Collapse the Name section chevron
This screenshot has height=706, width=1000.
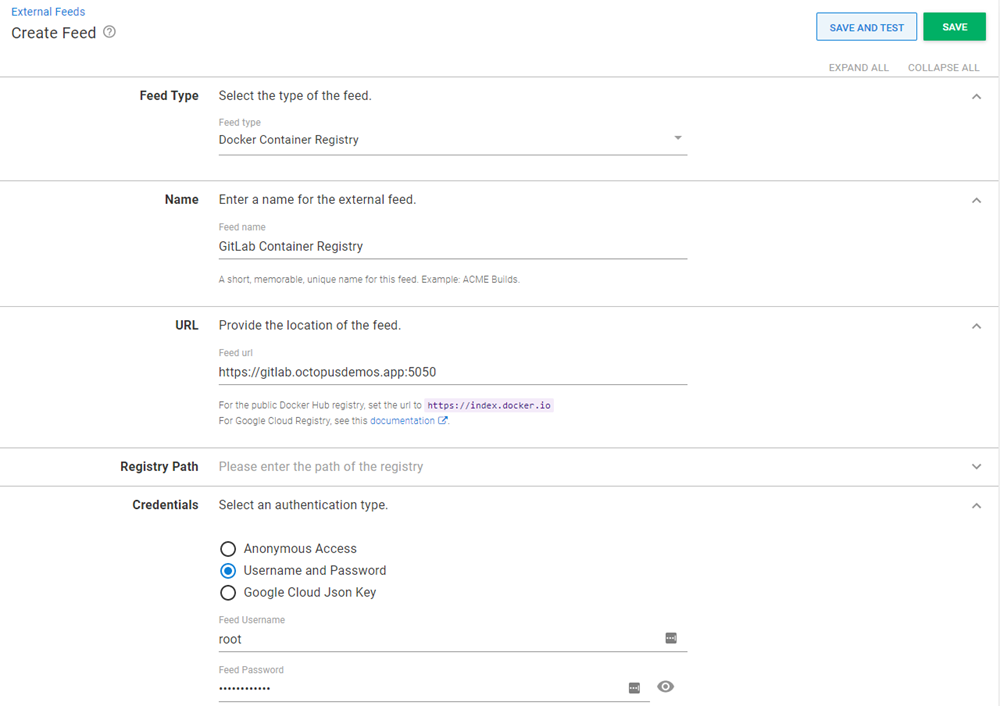(977, 200)
